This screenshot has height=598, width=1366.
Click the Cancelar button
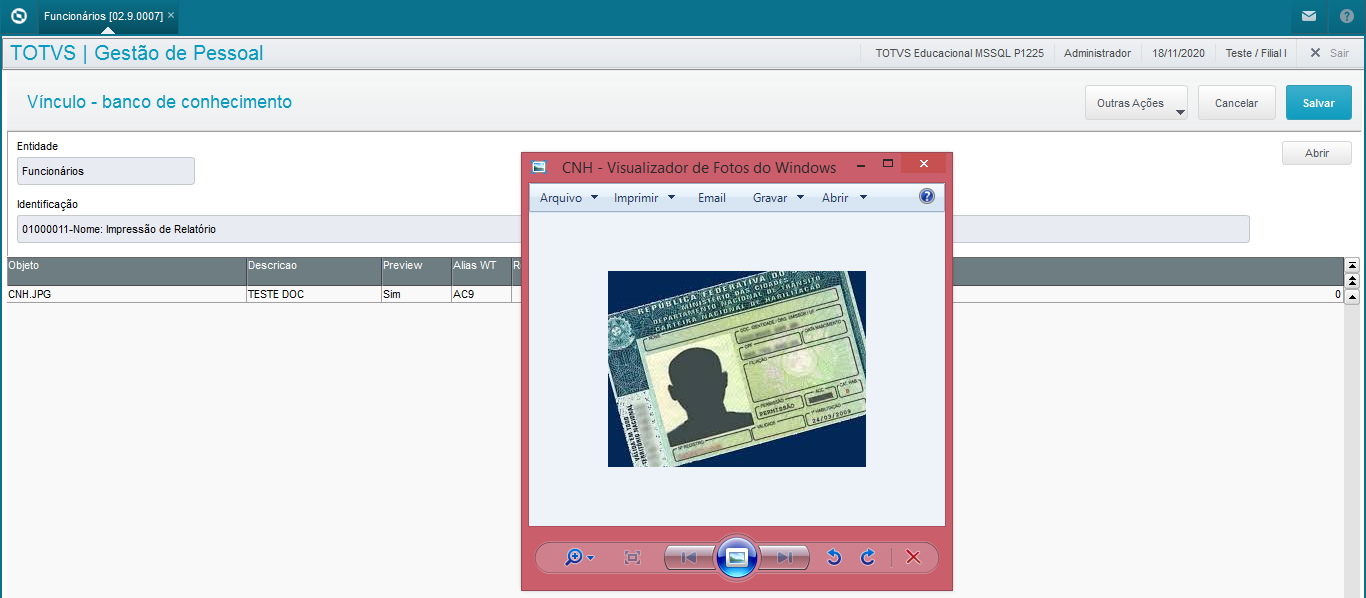pyautogui.click(x=1236, y=103)
